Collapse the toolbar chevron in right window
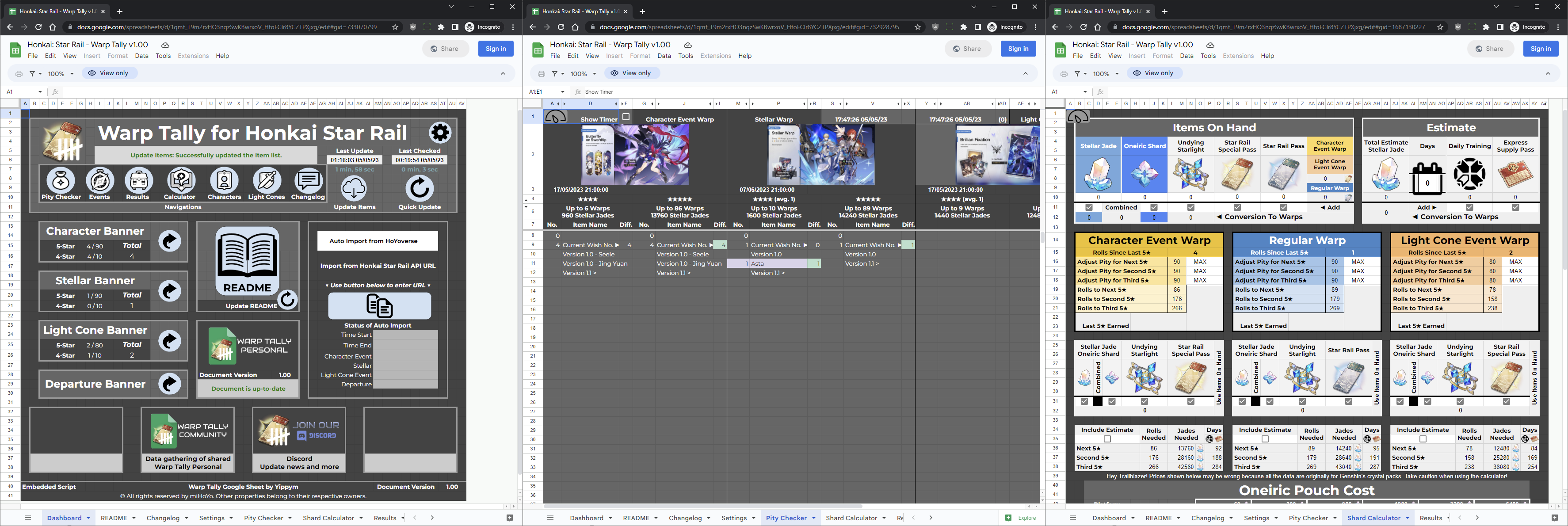Viewport: 1568px width, 526px height. (x=1548, y=74)
